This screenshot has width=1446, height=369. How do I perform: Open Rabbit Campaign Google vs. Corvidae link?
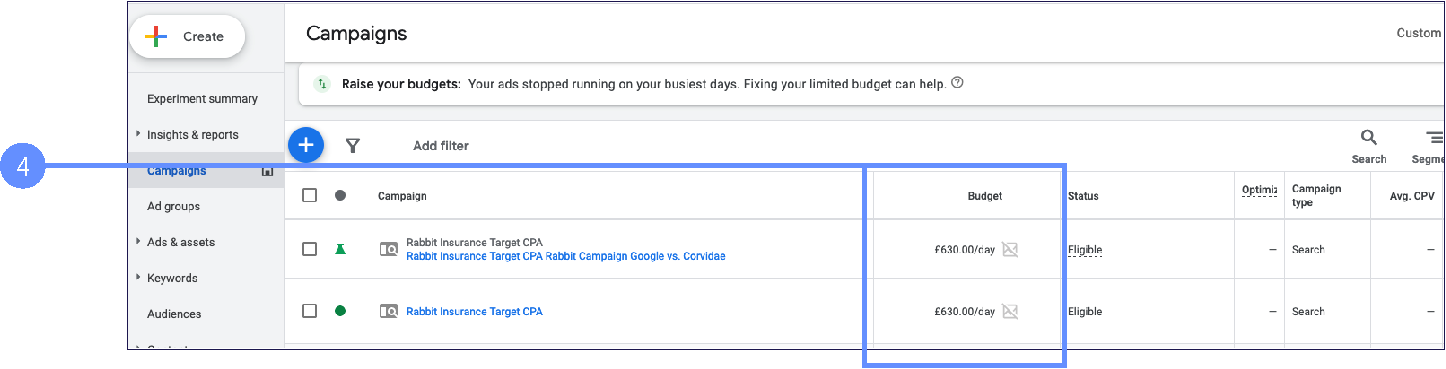pyautogui.click(x=565, y=256)
